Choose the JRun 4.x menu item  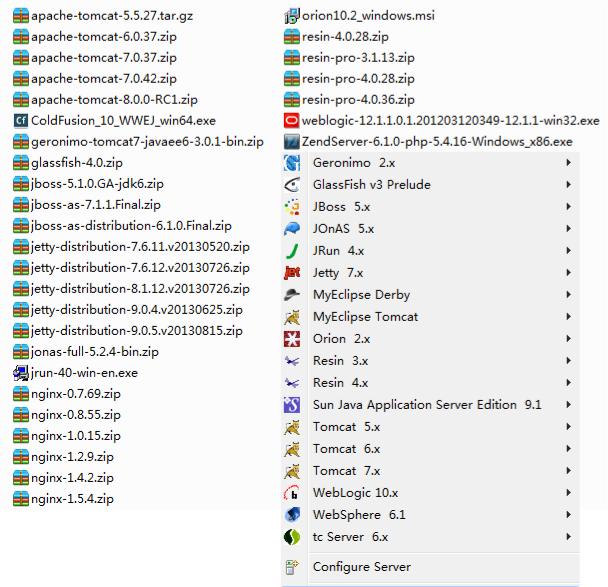pyautogui.click(x=338, y=251)
